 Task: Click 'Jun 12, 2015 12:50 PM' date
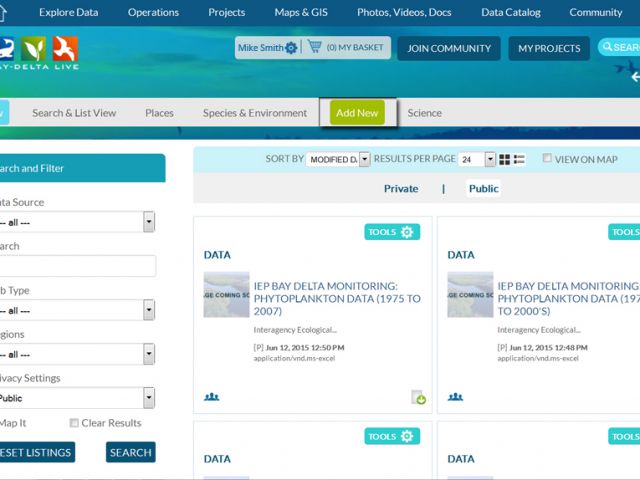(x=305, y=348)
